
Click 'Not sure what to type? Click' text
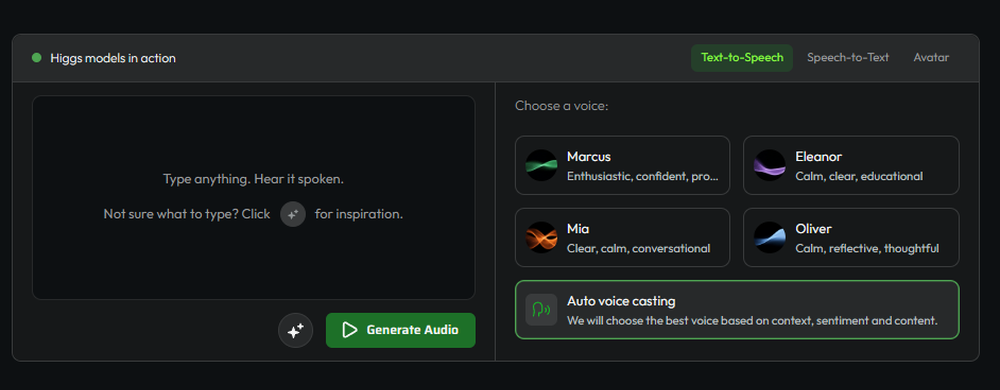coord(187,214)
